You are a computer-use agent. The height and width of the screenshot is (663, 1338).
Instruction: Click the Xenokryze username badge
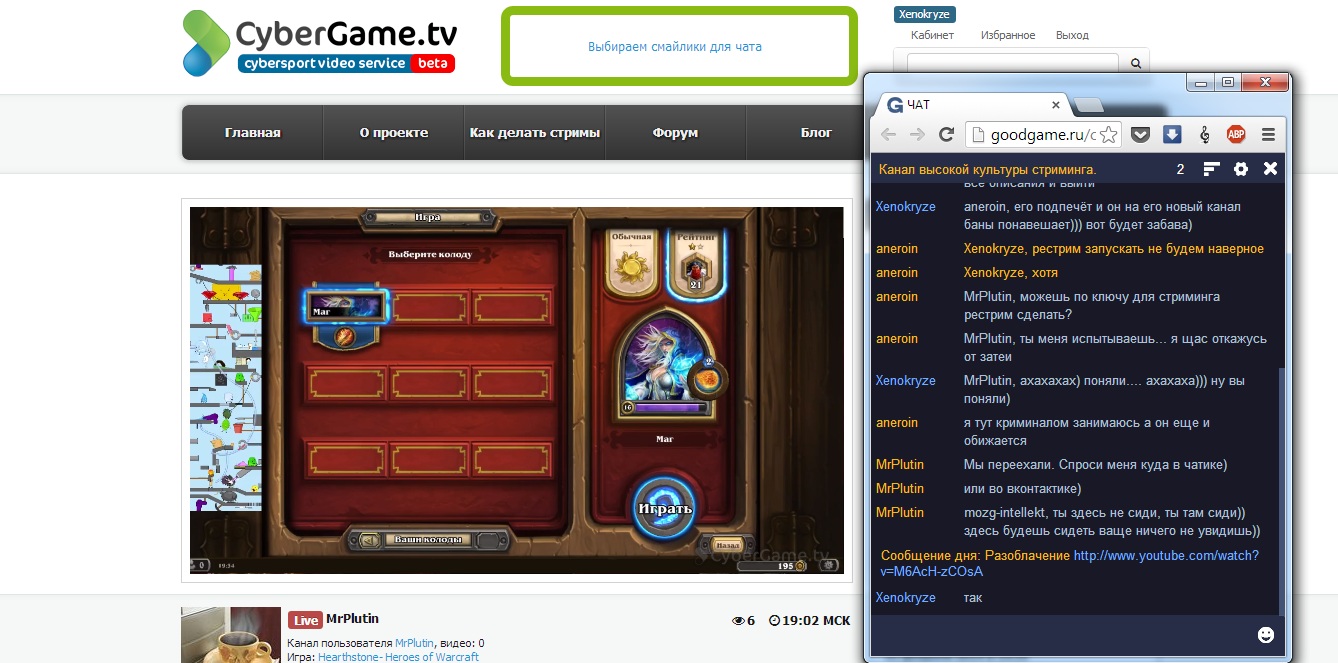pos(925,14)
